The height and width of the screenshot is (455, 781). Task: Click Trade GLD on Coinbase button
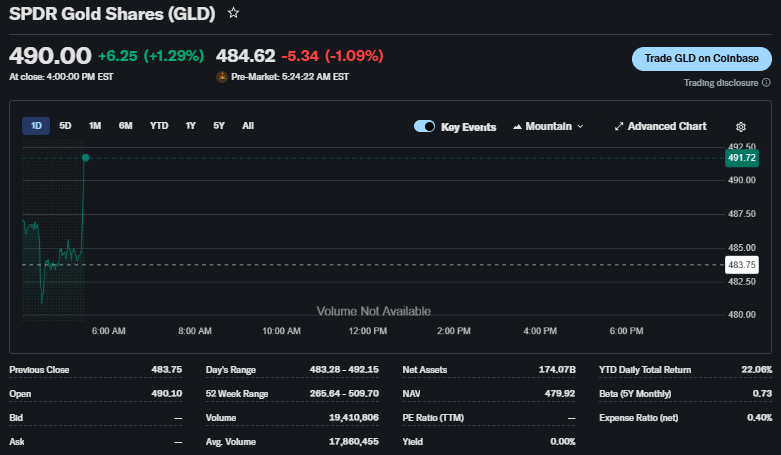(701, 59)
